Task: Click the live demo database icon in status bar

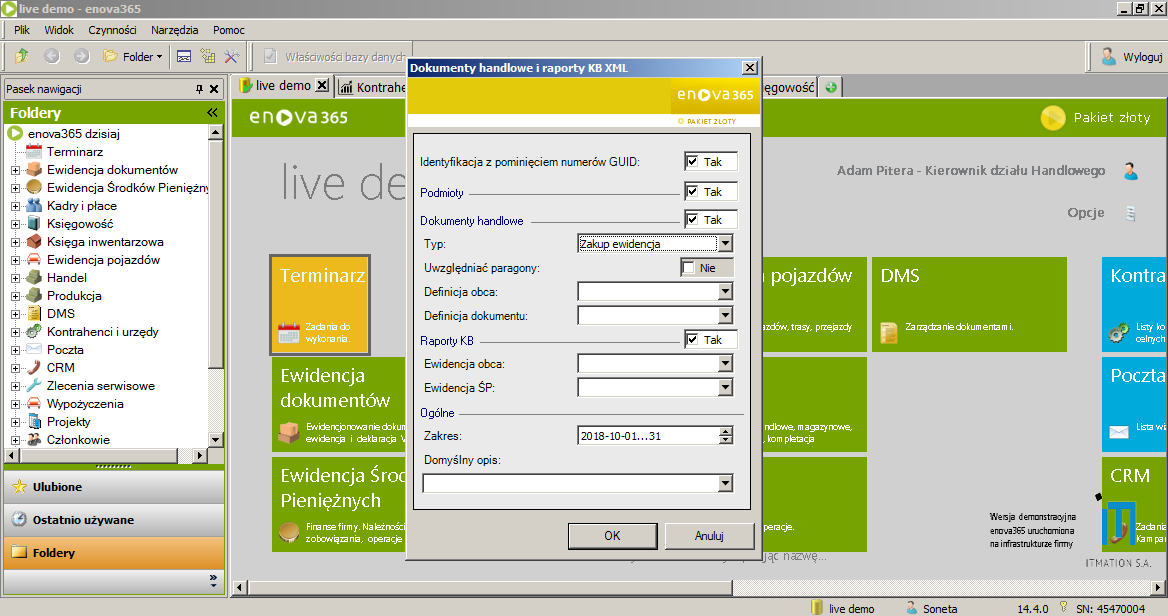Action: [816, 607]
